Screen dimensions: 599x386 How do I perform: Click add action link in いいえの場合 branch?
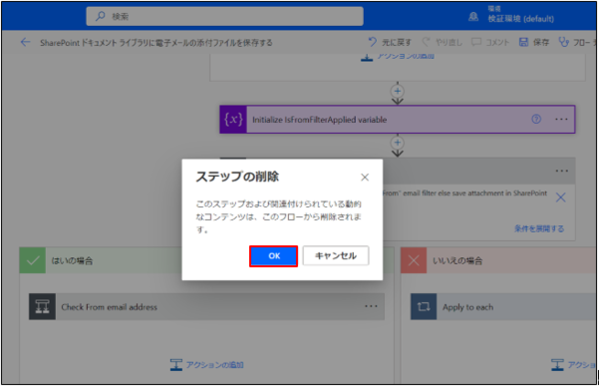573,365
